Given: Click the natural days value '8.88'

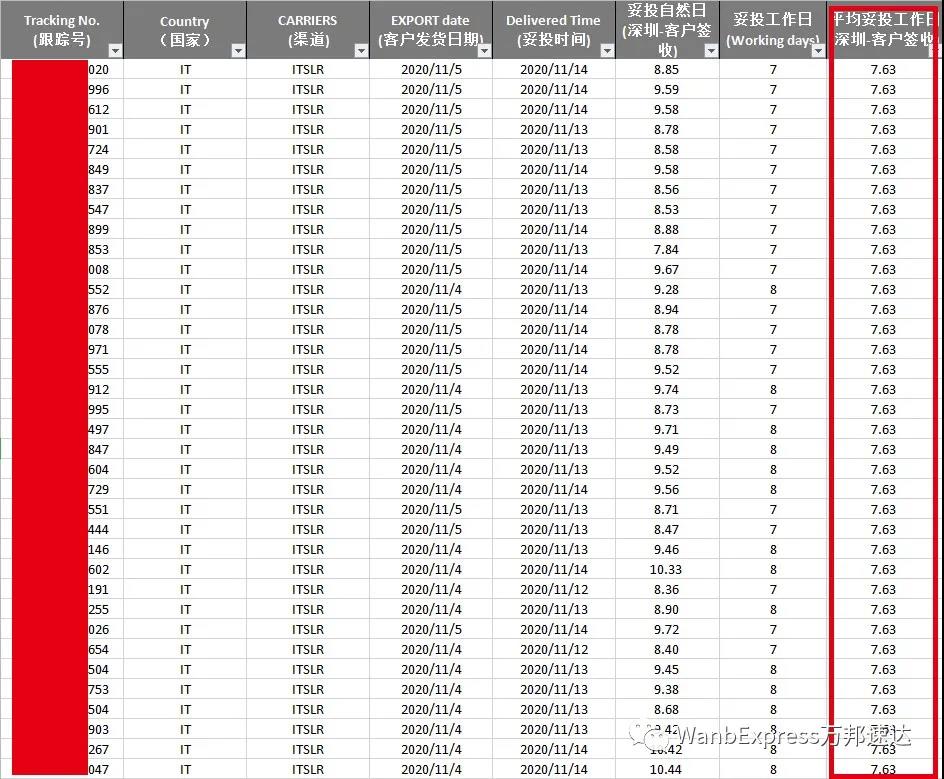Looking at the screenshot, I should [x=666, y=229].
